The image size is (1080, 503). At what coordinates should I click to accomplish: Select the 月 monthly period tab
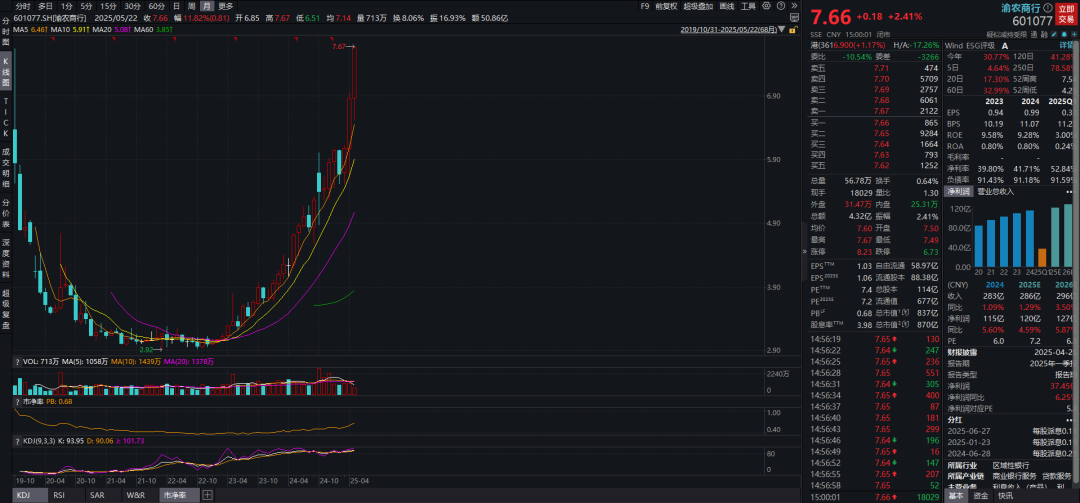tap(206, 6)
